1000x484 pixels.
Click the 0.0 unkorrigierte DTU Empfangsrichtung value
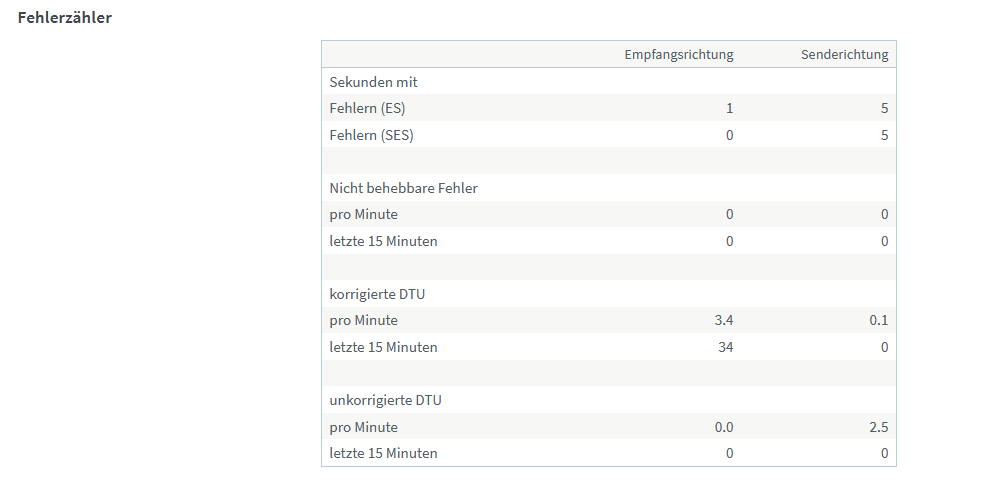click(723, 427)
